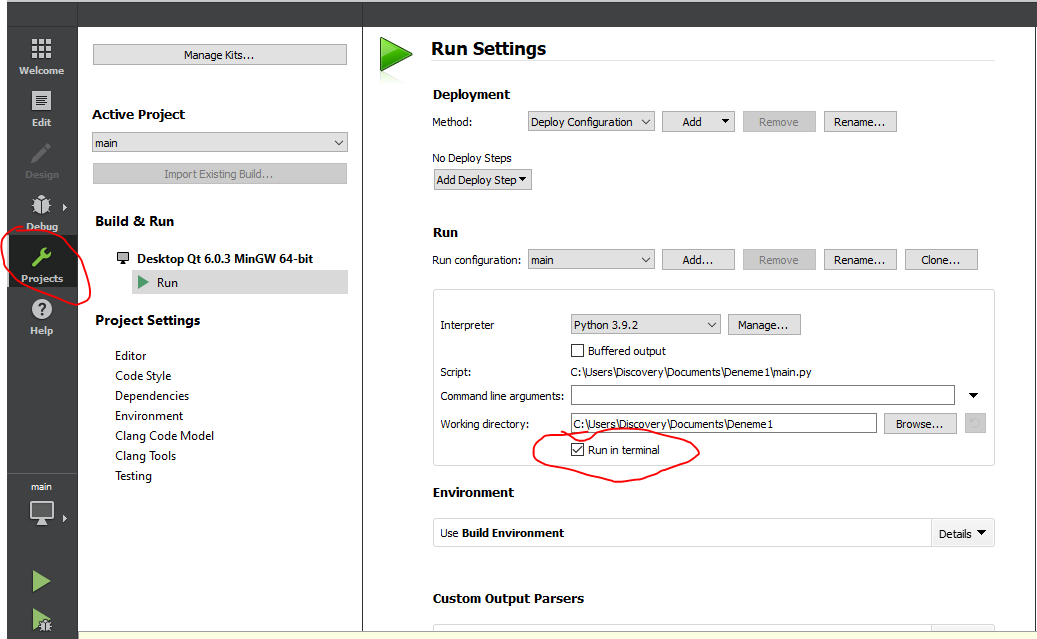Click the deployment Remove button
The width and height of the screenshot is (1037, 639).
coord(779,122)
